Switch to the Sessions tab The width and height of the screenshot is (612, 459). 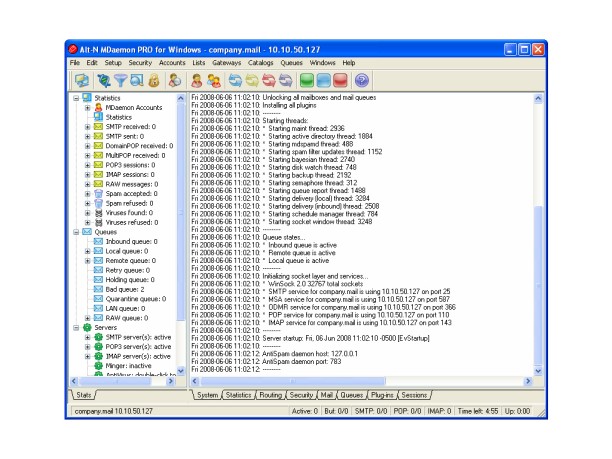[x=414, y=395]
